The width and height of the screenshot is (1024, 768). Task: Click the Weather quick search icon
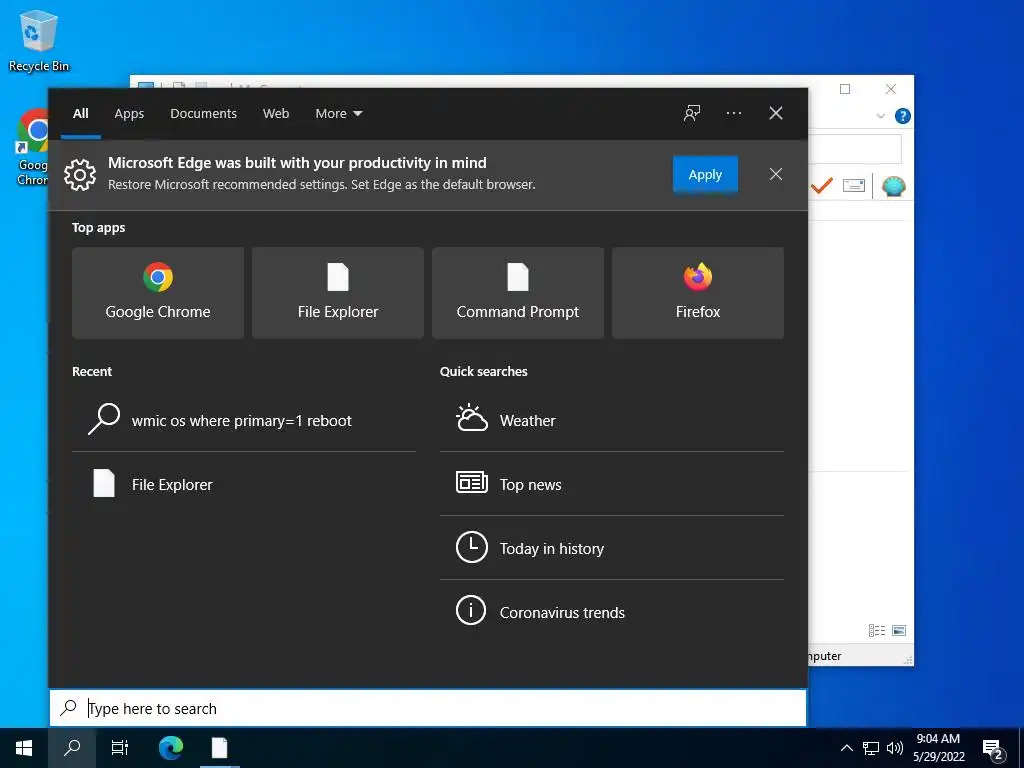472,419
